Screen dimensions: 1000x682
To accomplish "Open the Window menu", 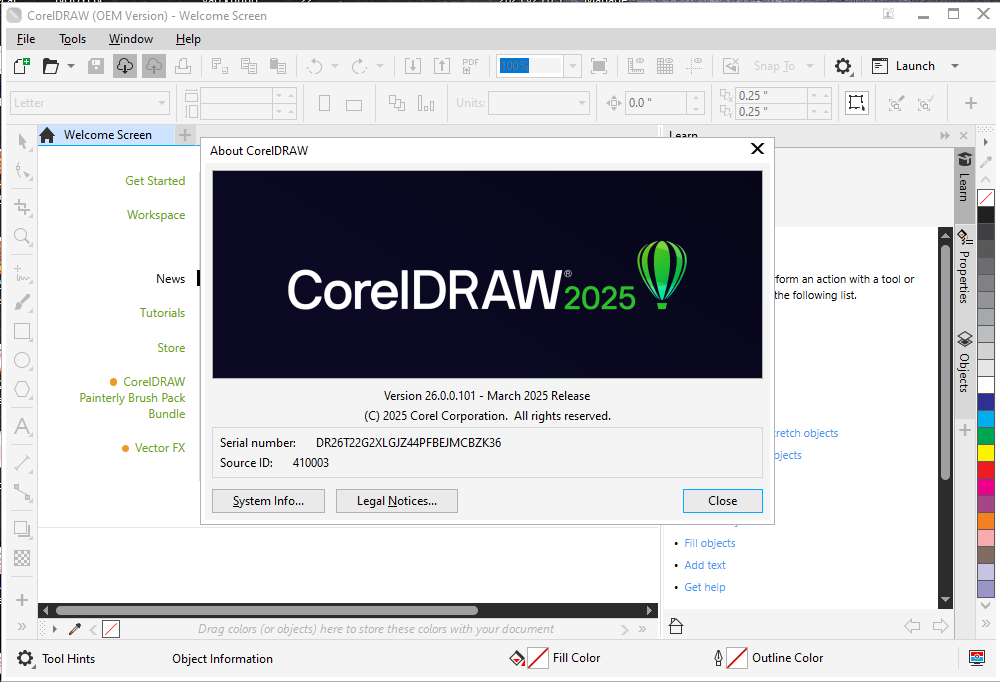I will pyautogui.click(x=131, y=39).
